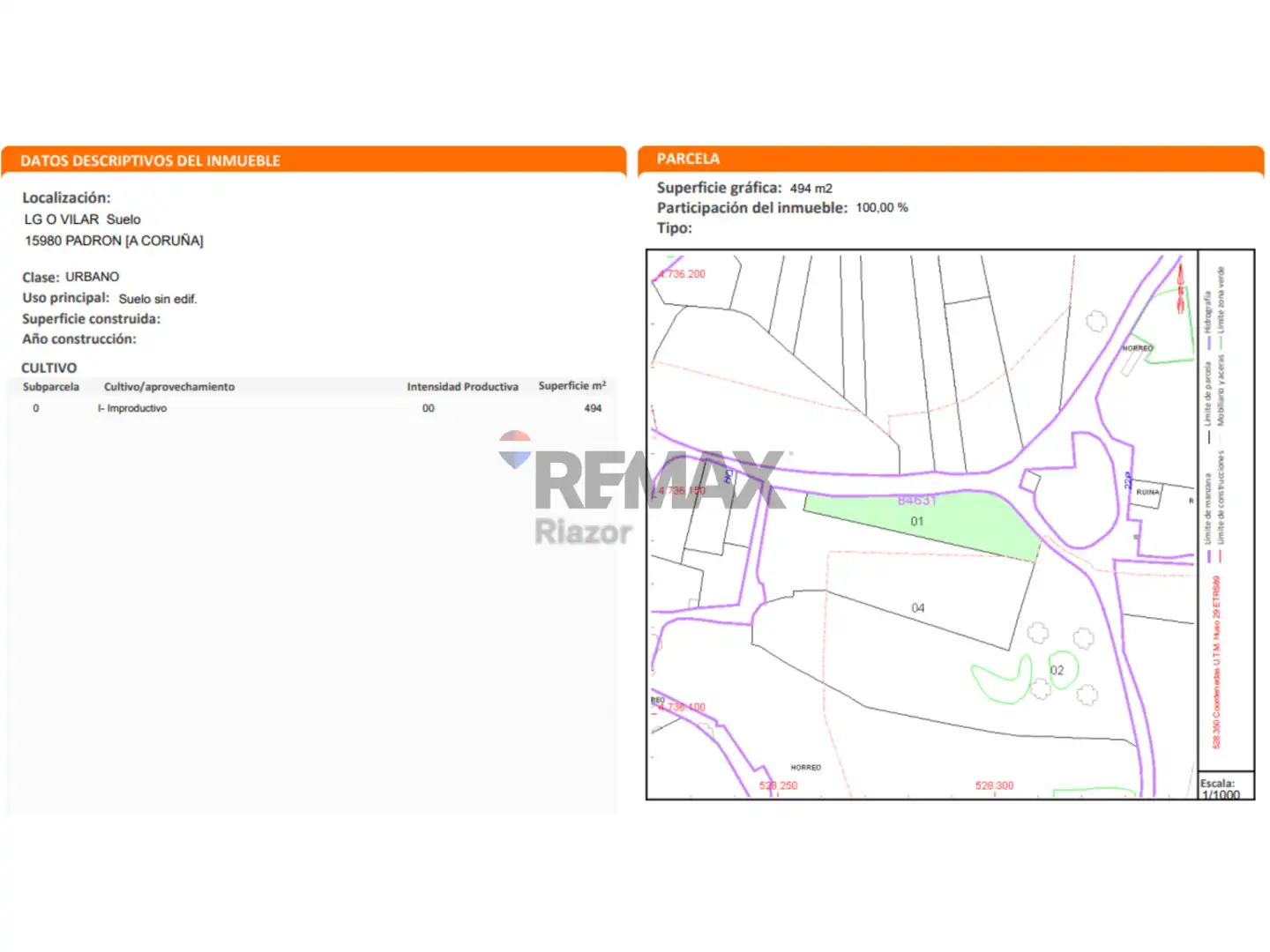Click the '528.300' coordinate label
The height and width of the screenshot is (952, 1270).
pos(994,785)
